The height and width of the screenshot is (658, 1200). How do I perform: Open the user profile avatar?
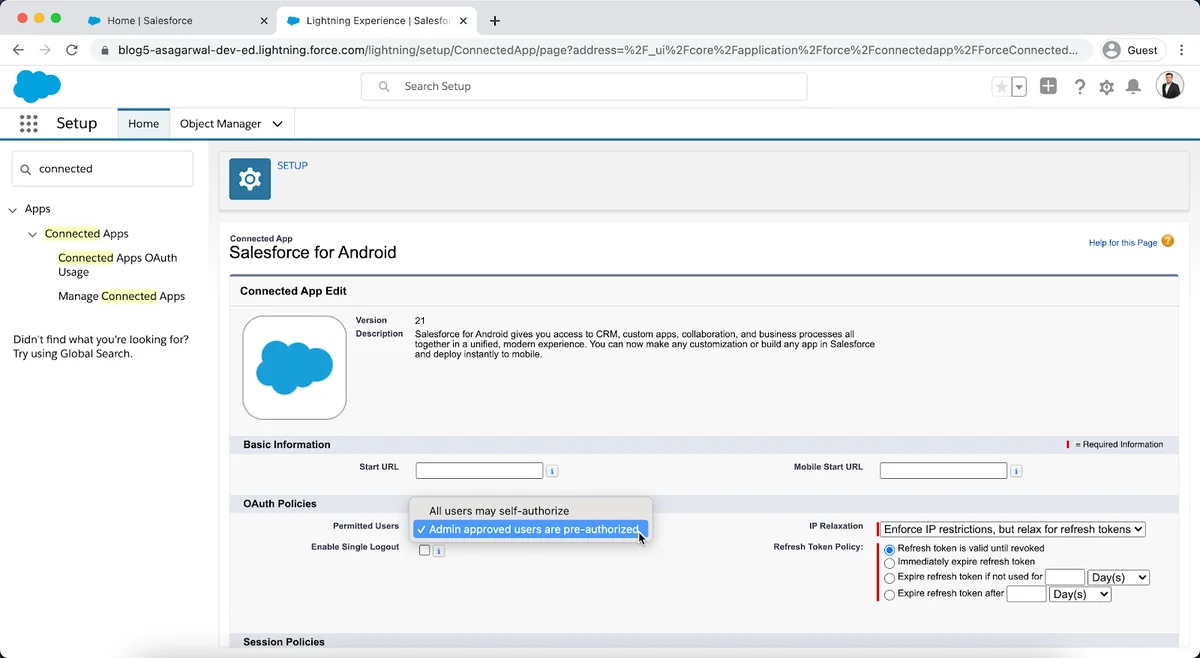[x=1170, y=86]
